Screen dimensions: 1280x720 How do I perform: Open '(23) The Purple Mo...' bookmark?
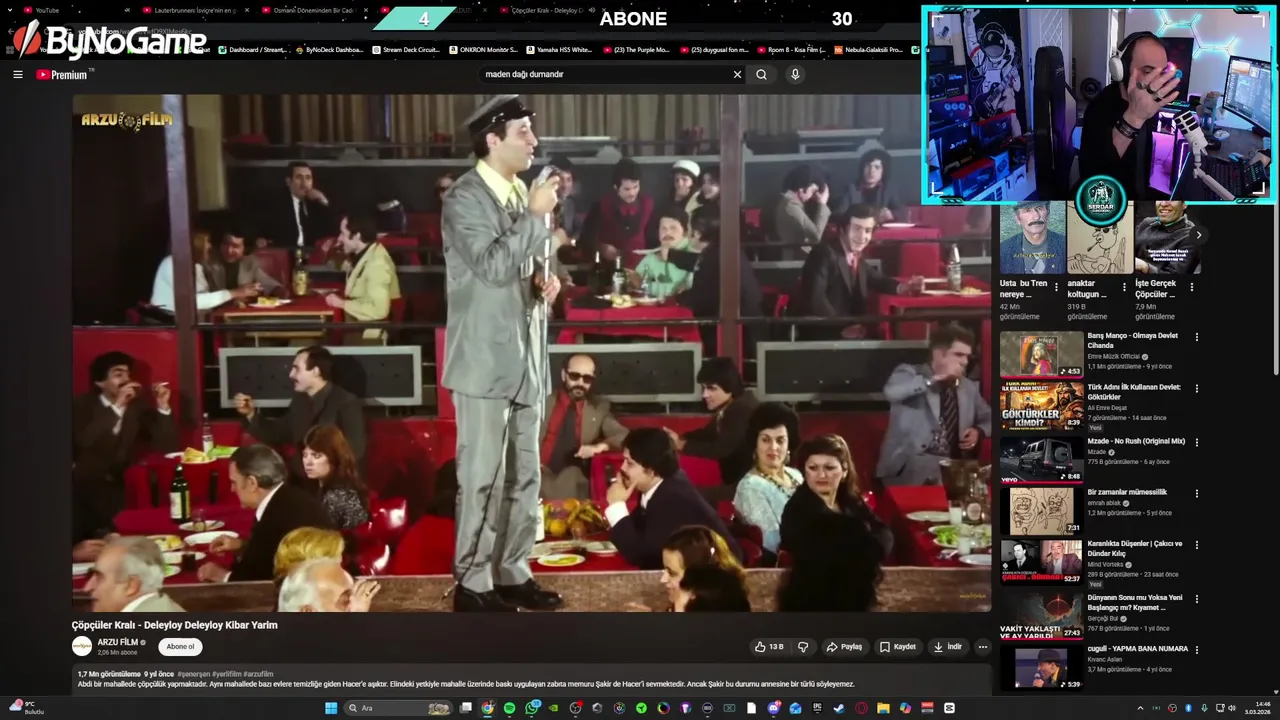pyautogui.click(x=636, y=49)
